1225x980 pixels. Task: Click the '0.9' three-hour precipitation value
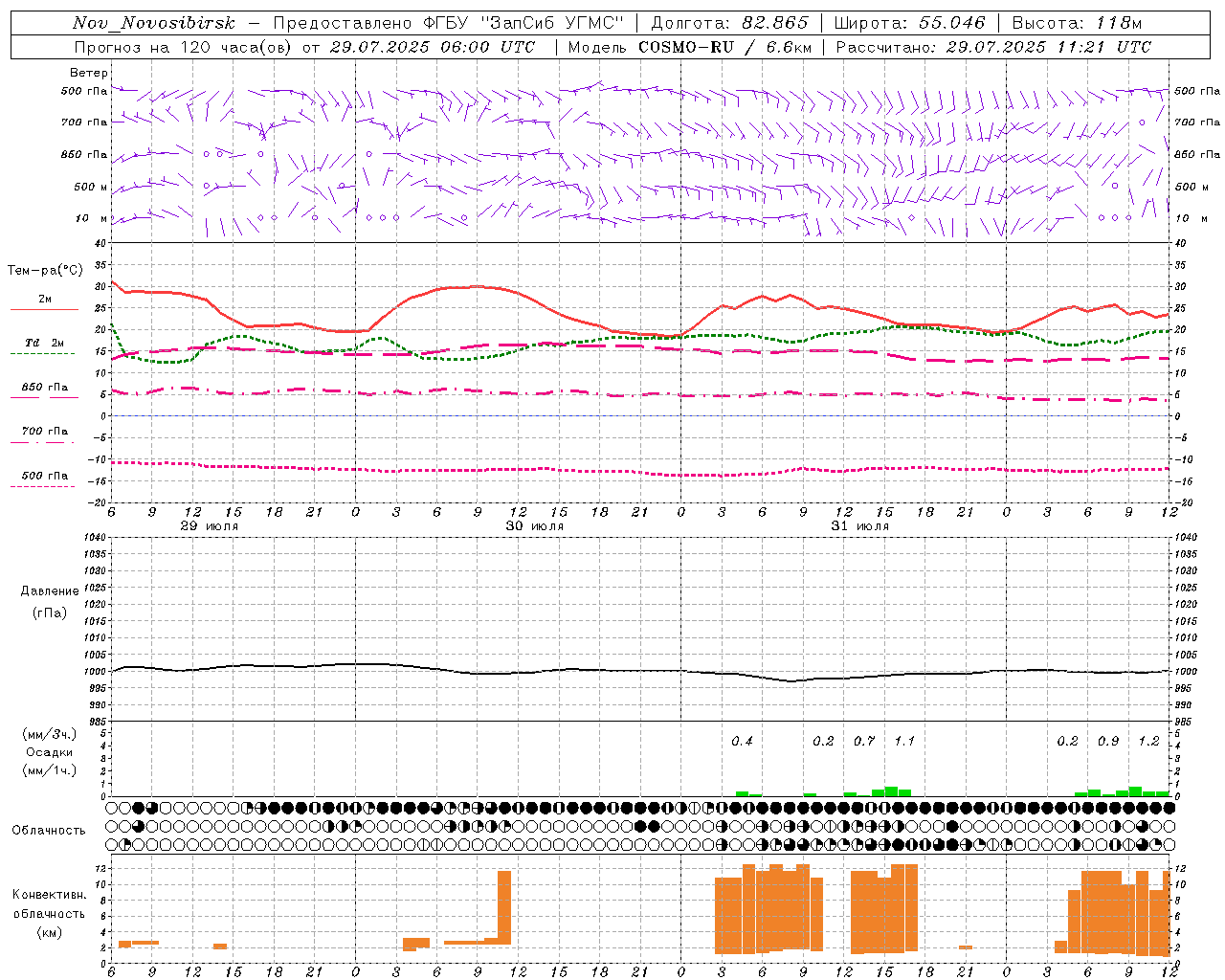[x=1108, y=741]
